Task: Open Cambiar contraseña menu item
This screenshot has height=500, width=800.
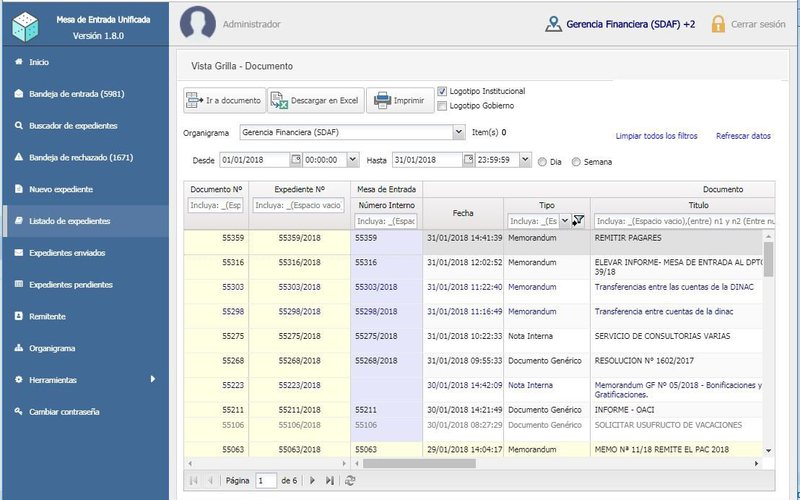Action: click(x=64, y=412)
